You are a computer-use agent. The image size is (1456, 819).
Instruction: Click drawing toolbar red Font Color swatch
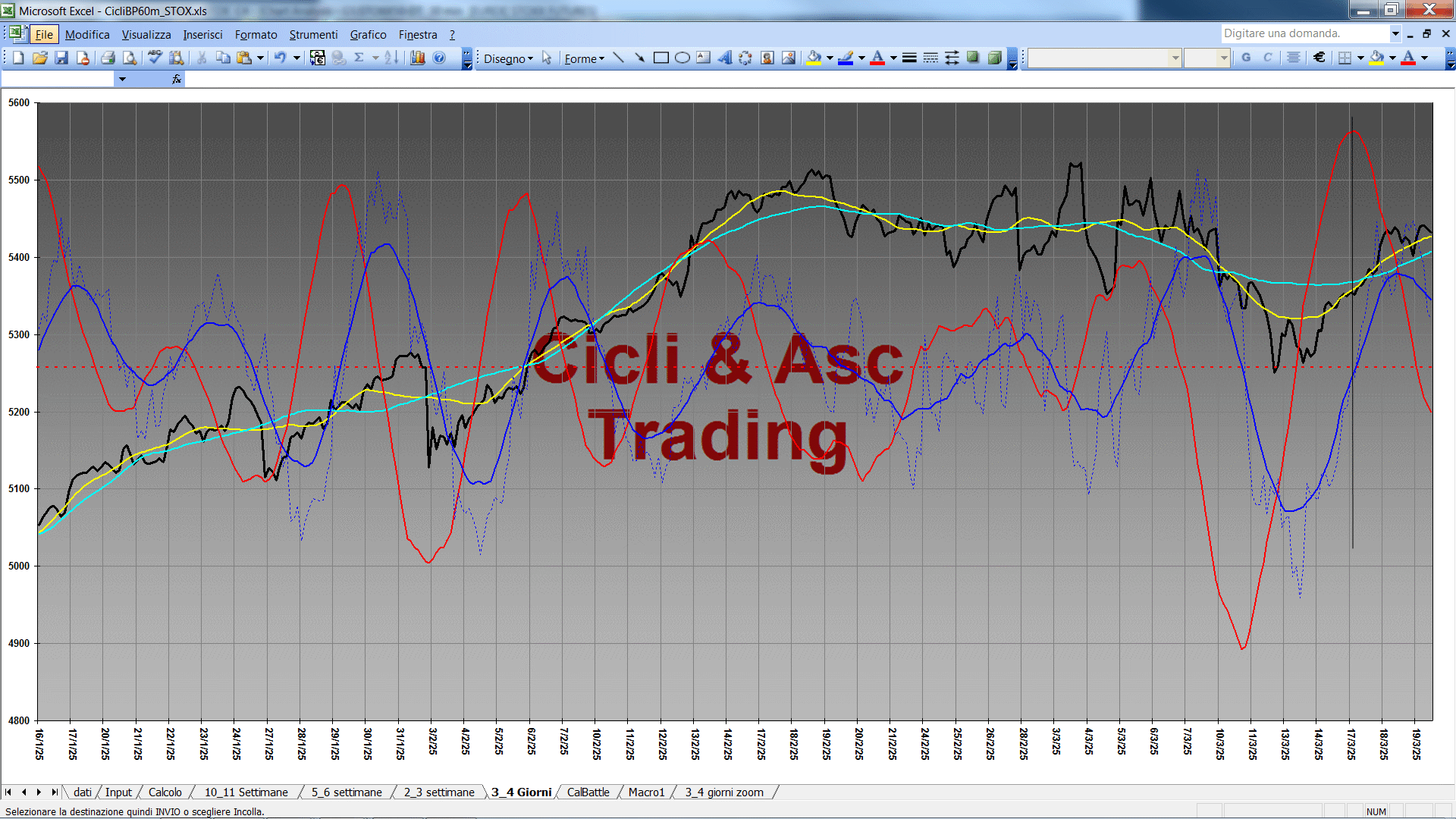[877, 58]
